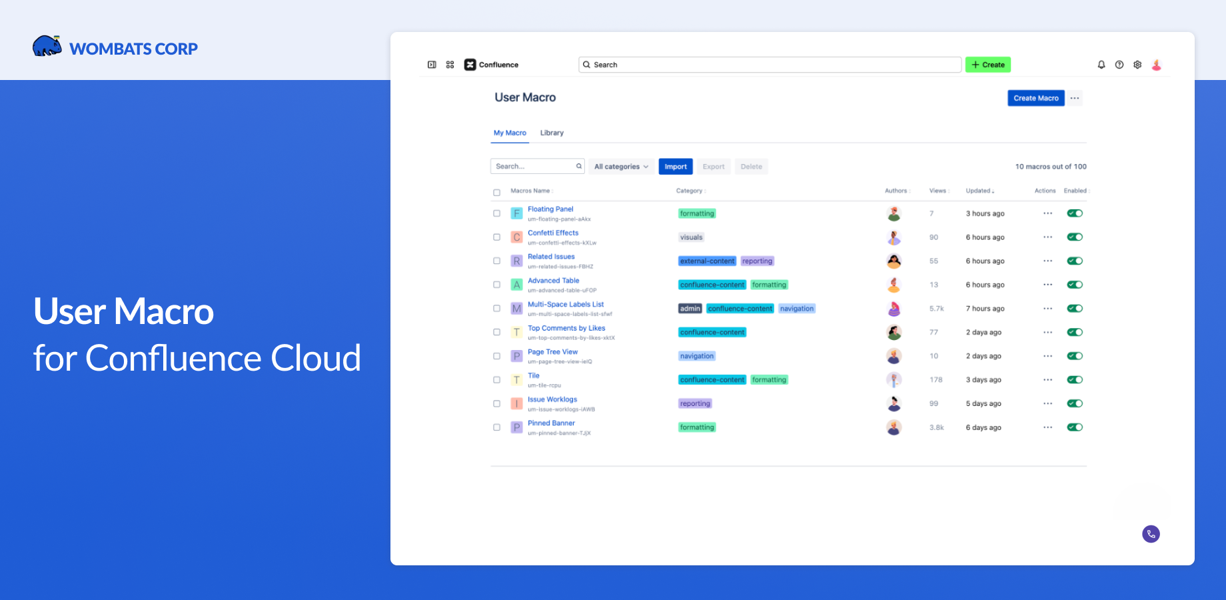Collapse the sidebar with the panel icon
This screenshot has width=1226, height=600.
coord(432,65)
